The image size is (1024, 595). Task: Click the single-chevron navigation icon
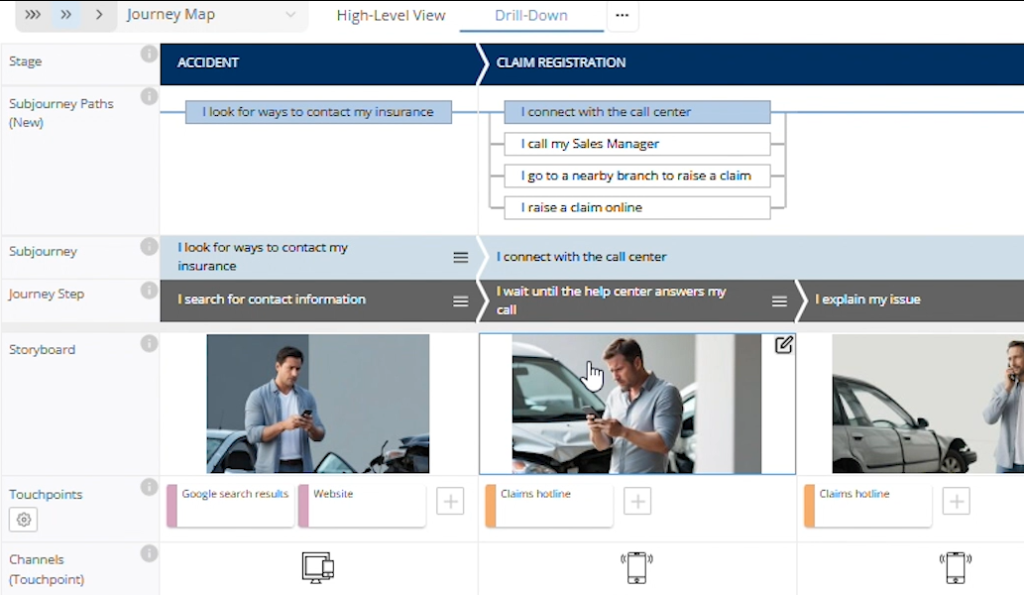coord(99,14)
